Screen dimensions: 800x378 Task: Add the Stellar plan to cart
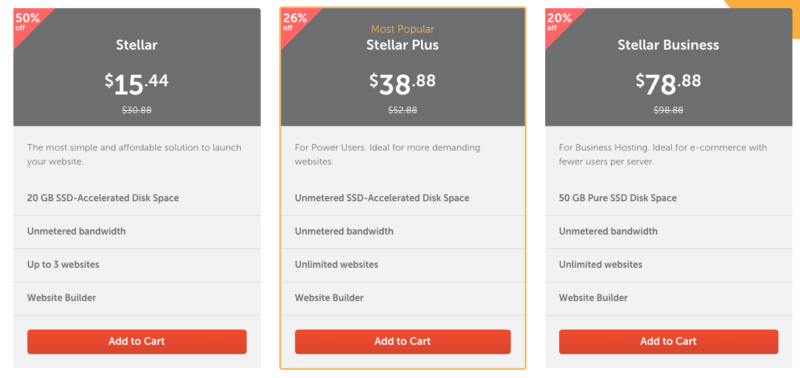tap(137, 341)
